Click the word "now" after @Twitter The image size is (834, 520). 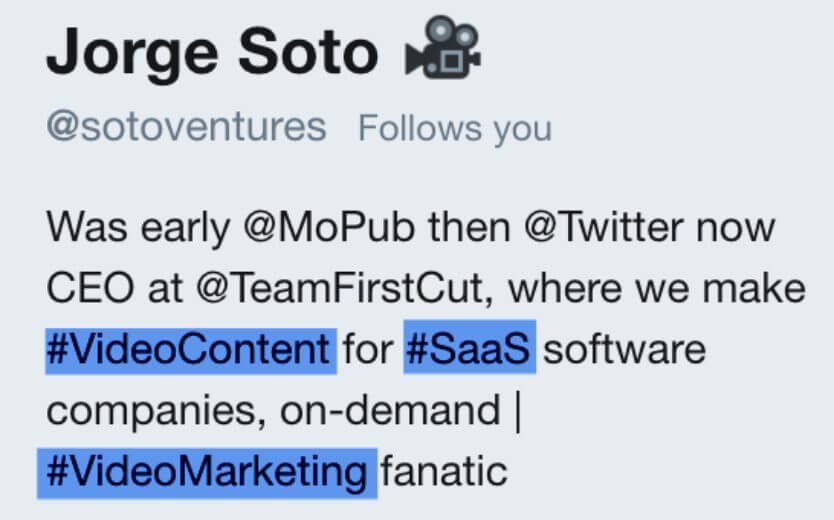[x=735, y=228]
